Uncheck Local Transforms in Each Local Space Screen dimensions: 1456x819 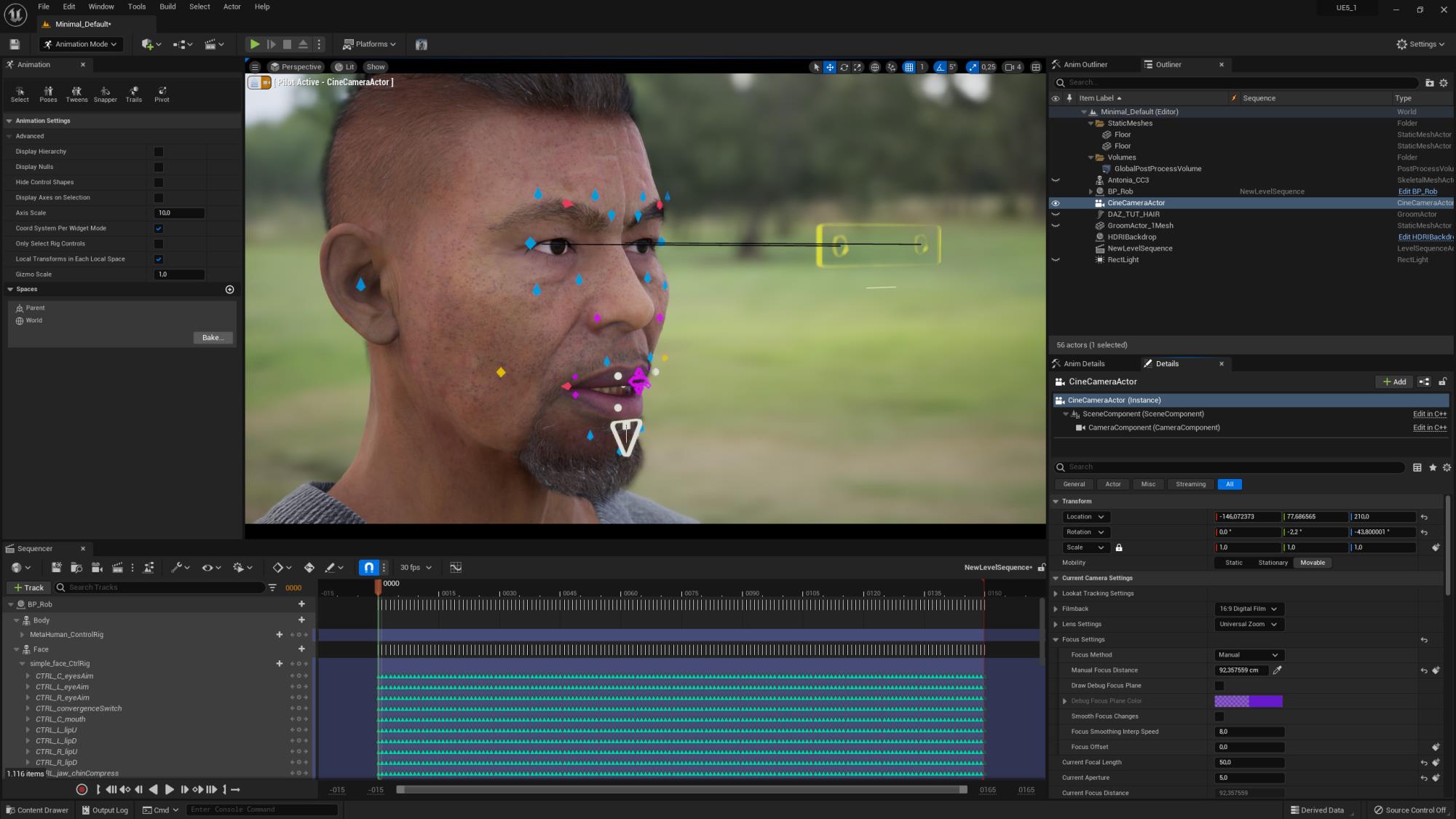pyautogui.click(x=159, y=259)
